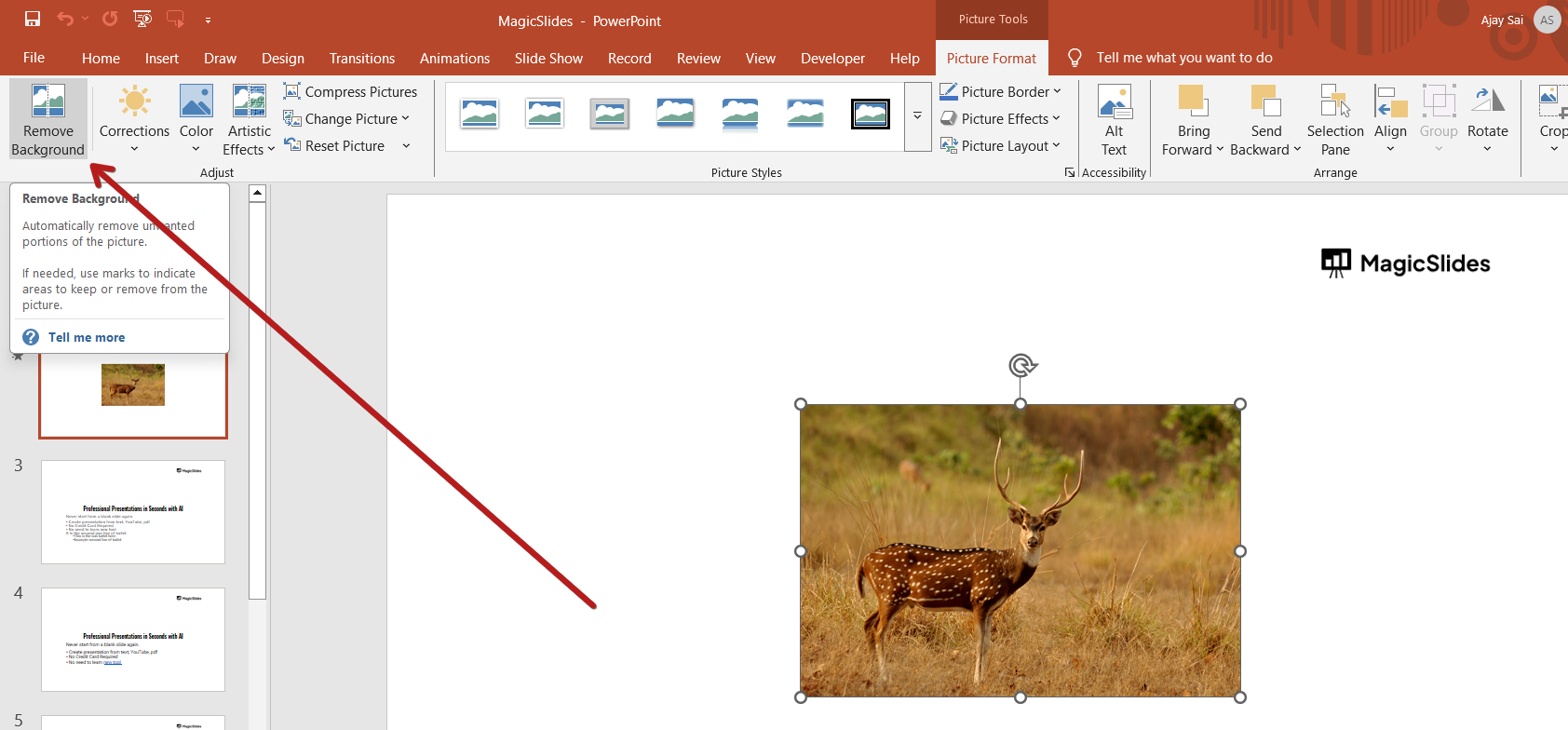
Task: Start slideshow from beginning via Quick Access
Action: 142,19
